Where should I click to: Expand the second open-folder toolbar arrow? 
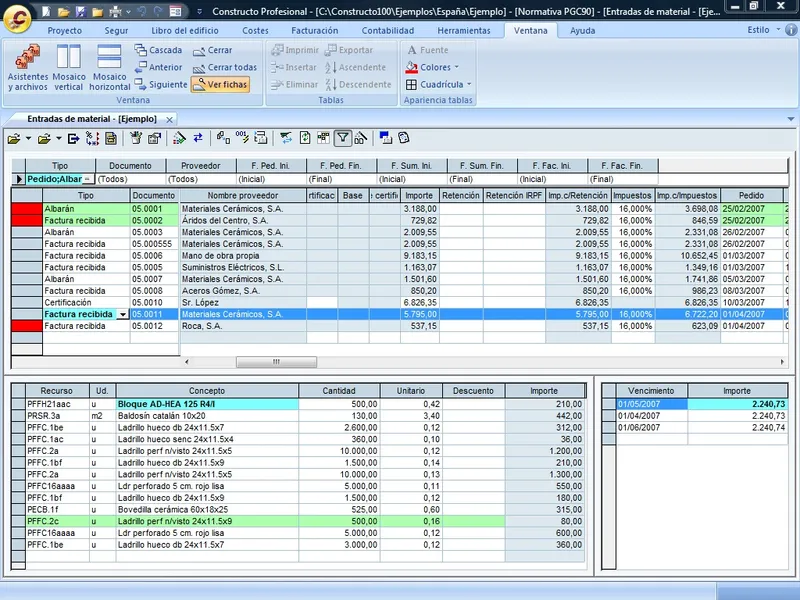pos(59,138)
